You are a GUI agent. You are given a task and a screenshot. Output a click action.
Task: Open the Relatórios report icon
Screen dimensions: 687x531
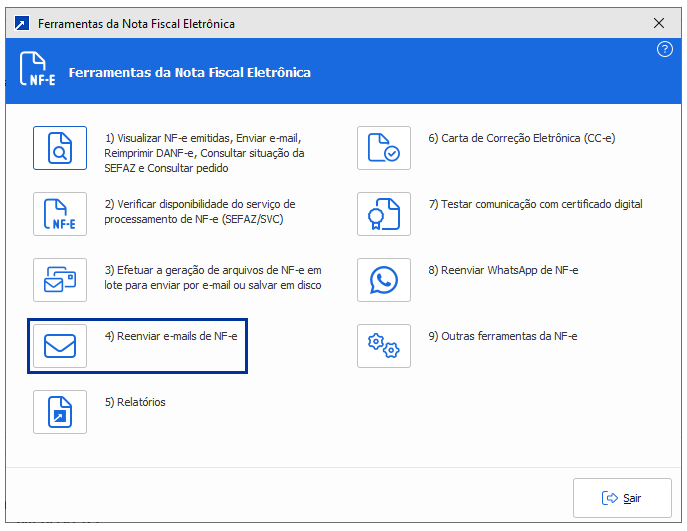click(x=60, y=412)
